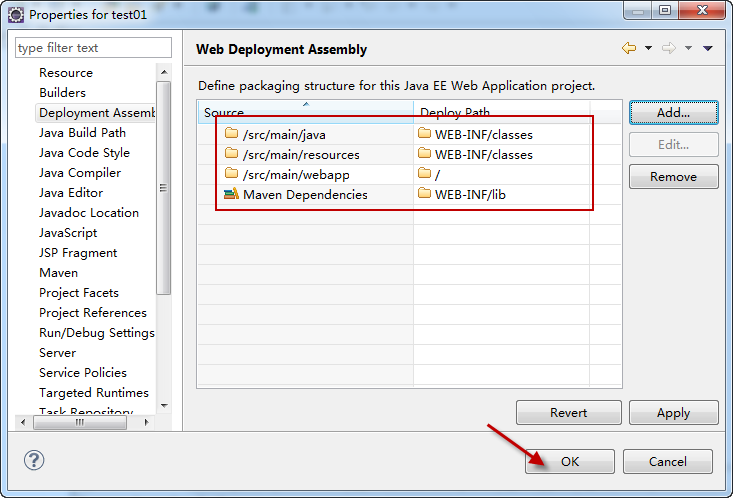The image size is (733, 498).
Task: Open the Project Facets properties page
Action: tap(79, 293)
